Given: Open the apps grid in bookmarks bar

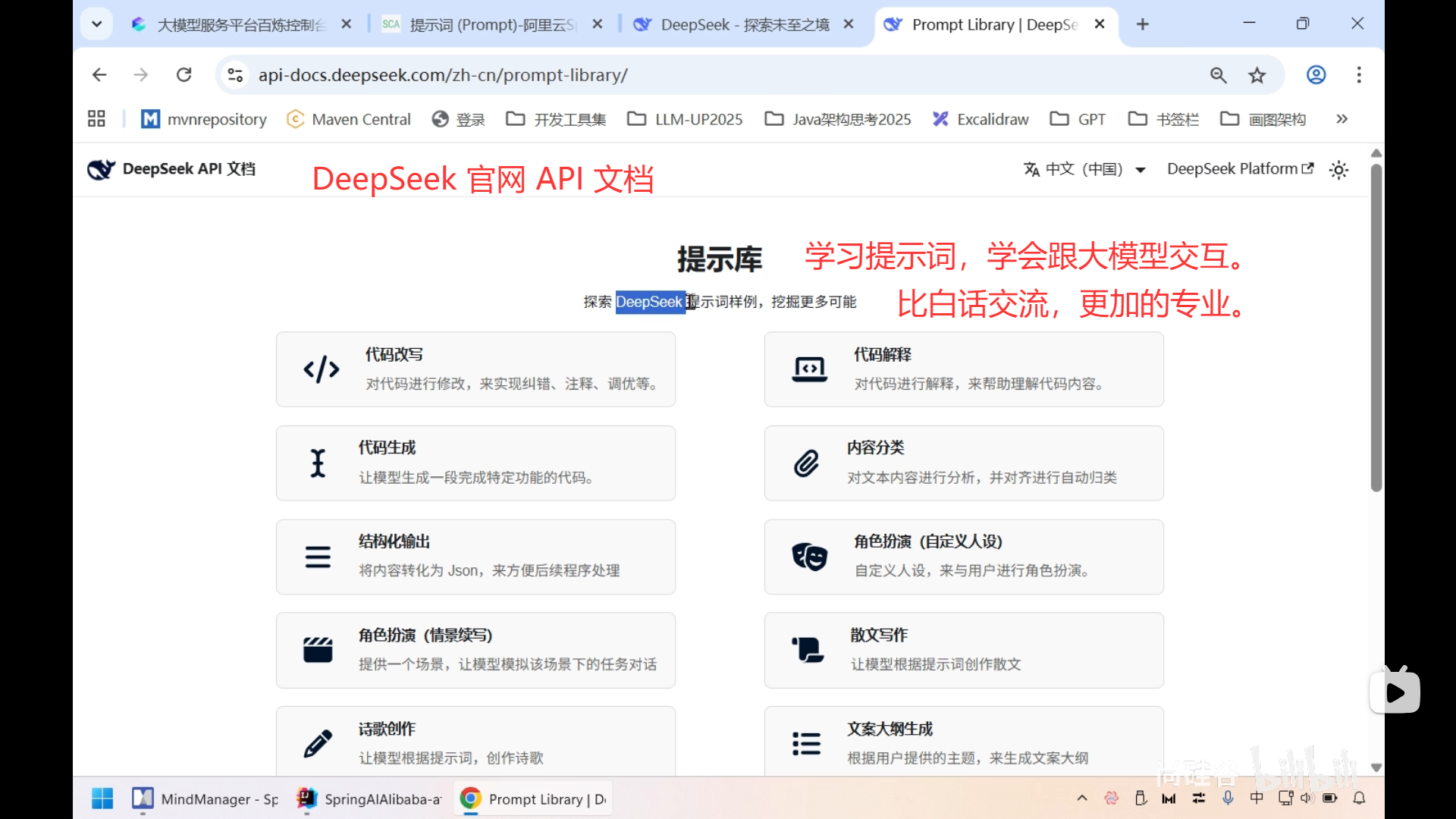Looking at the screenshot, I should (x=96, y=119).
